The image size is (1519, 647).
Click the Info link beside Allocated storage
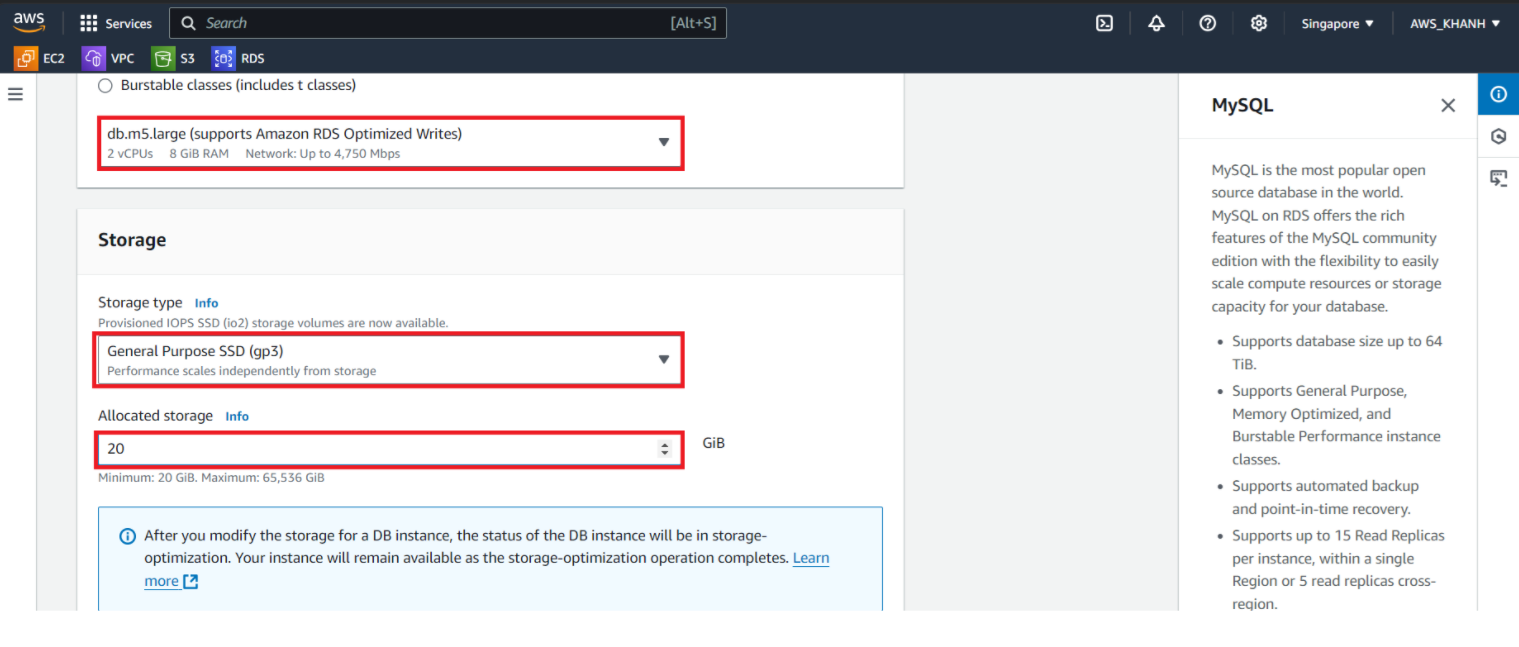point(237,416)
